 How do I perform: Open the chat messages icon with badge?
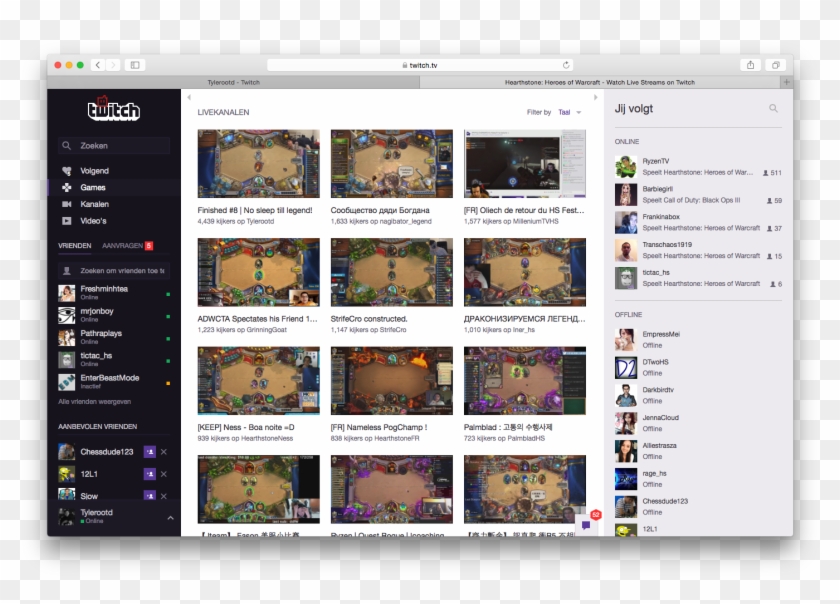coord(587,524)
